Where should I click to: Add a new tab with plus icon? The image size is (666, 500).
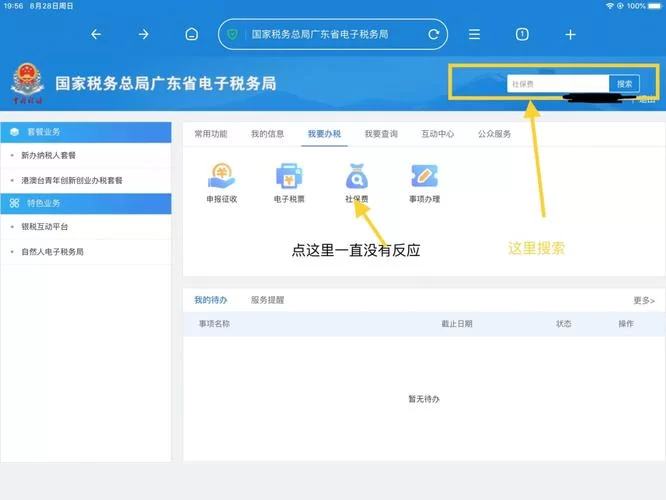pyautogui.click(x=570, y=35)
